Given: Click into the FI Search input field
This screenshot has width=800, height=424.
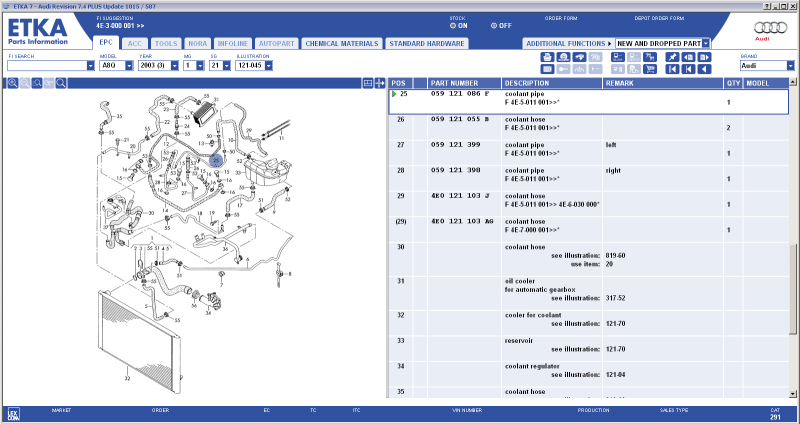Looking at the screenshot, I should point(46,66).
